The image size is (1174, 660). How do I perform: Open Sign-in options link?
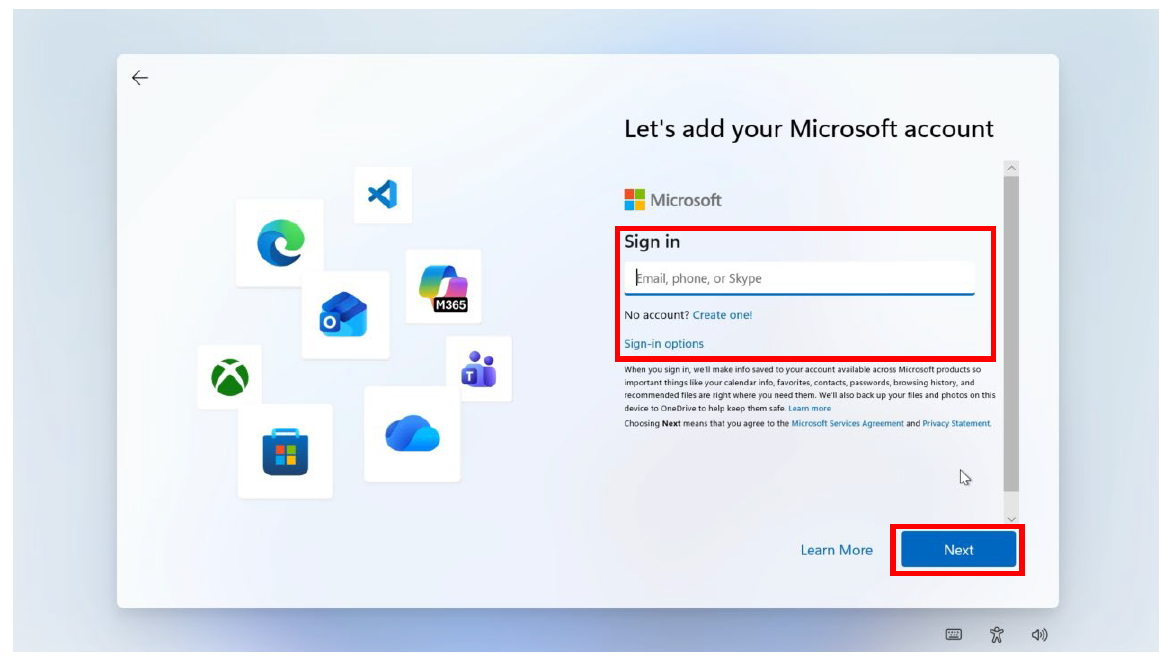(x=664, y=344)
